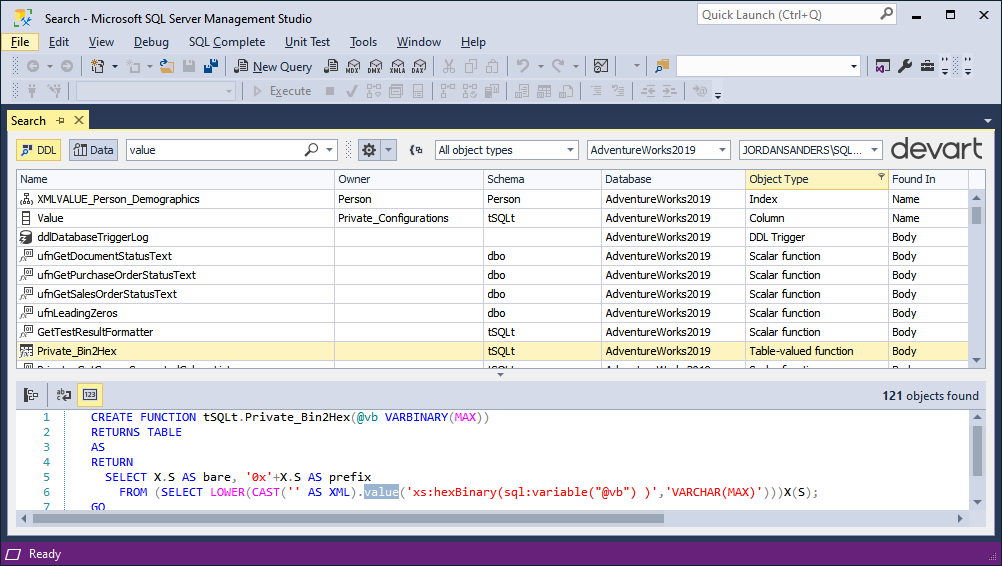
Task: Pin the Search tab window
Action: pyautogui.click(x=60, y=120)
